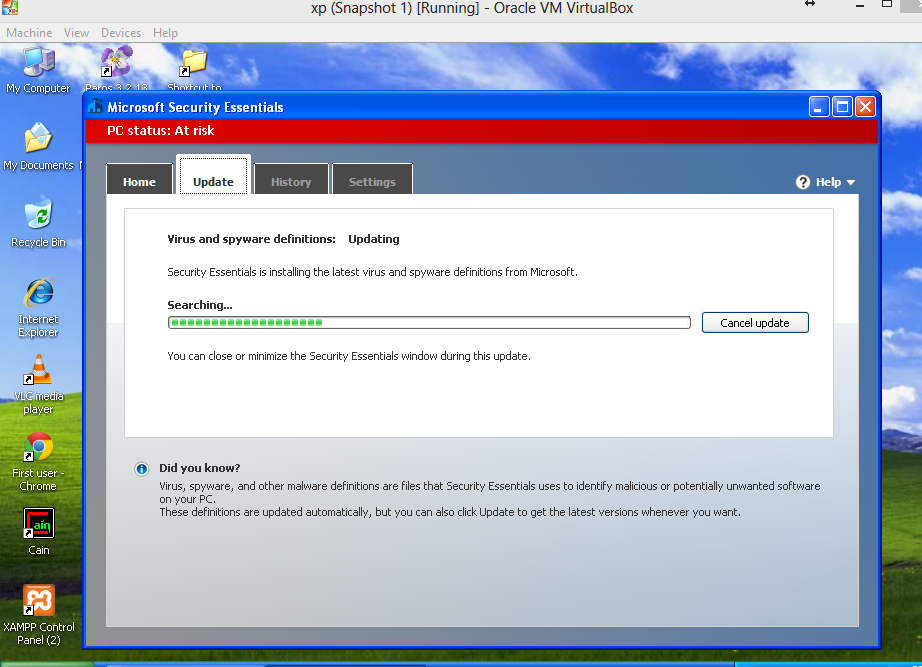The width and height of the screenshot is (922, 667).
Task: Switch to the Home tab
Action: [x=139, y=179]
